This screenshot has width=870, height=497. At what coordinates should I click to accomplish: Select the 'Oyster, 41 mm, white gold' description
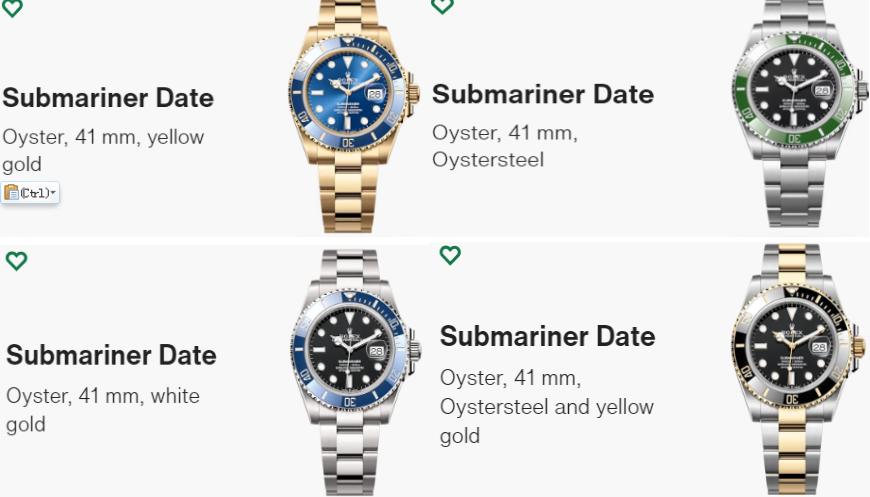pos(103,409)
